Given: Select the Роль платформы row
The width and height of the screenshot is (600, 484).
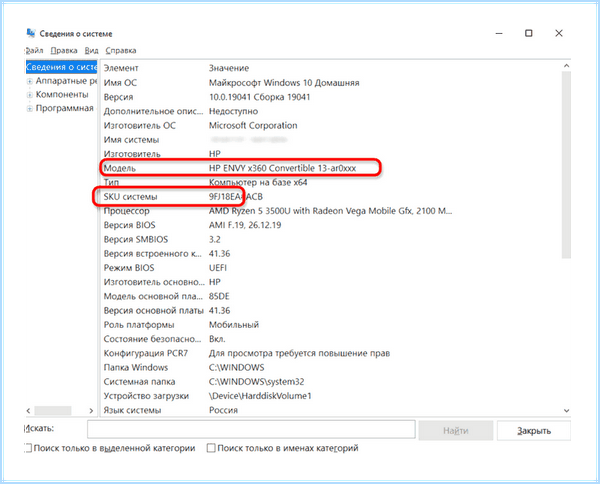Looking at the screenshot, I should 331,325.
